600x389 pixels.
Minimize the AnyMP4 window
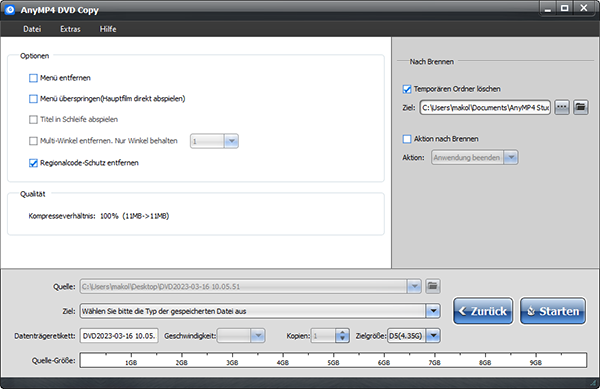tap(548, 9)
